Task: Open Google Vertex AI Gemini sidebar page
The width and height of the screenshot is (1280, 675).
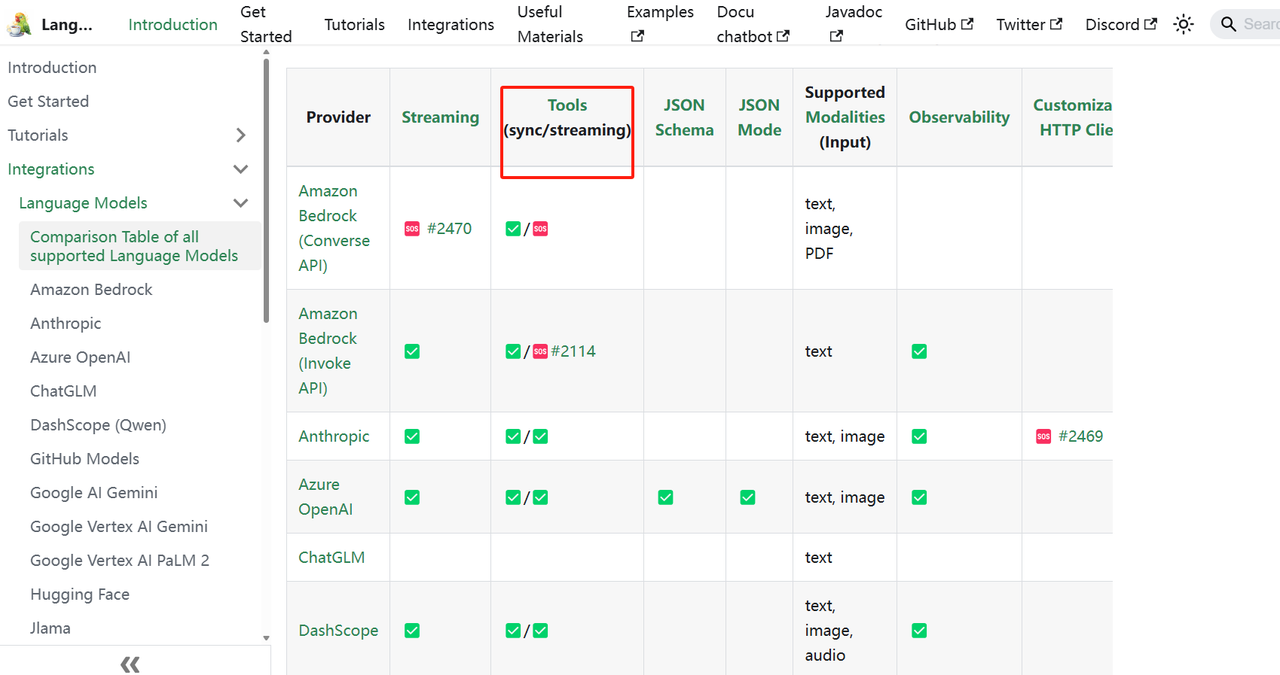Action: pyautogui.click(x=119, y=527)
